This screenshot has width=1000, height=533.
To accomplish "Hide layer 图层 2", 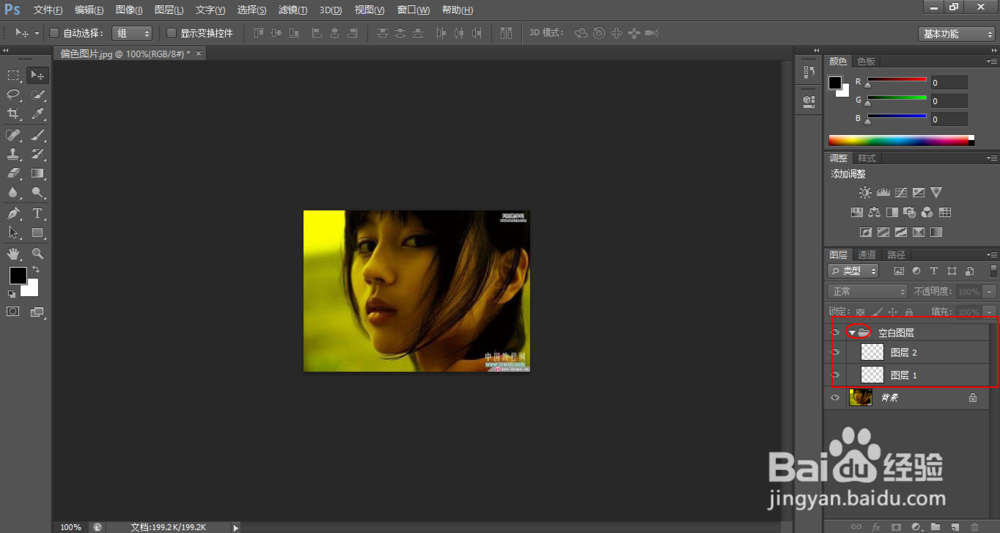I will 835,353.
